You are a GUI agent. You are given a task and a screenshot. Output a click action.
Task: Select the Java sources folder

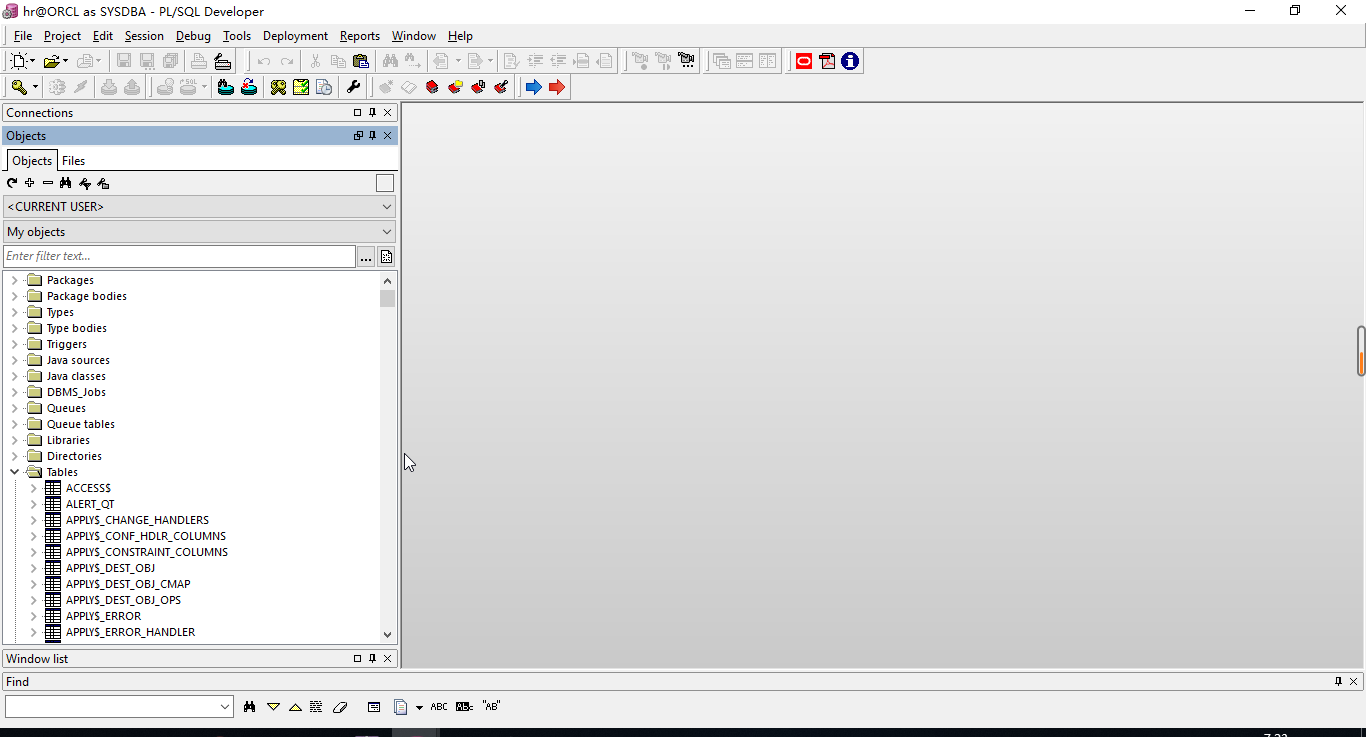pyautogui.click(x=78, y=360)
